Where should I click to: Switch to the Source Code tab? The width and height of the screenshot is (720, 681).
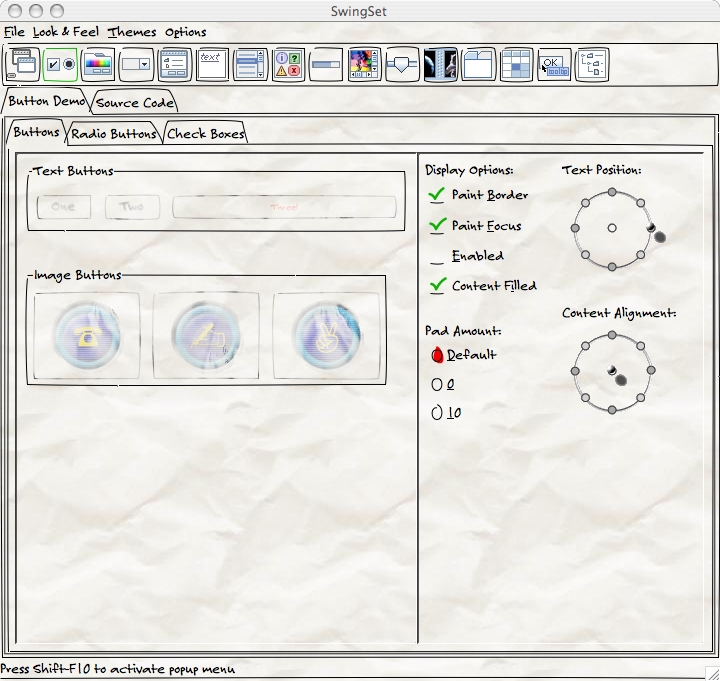tap(135, 102)
